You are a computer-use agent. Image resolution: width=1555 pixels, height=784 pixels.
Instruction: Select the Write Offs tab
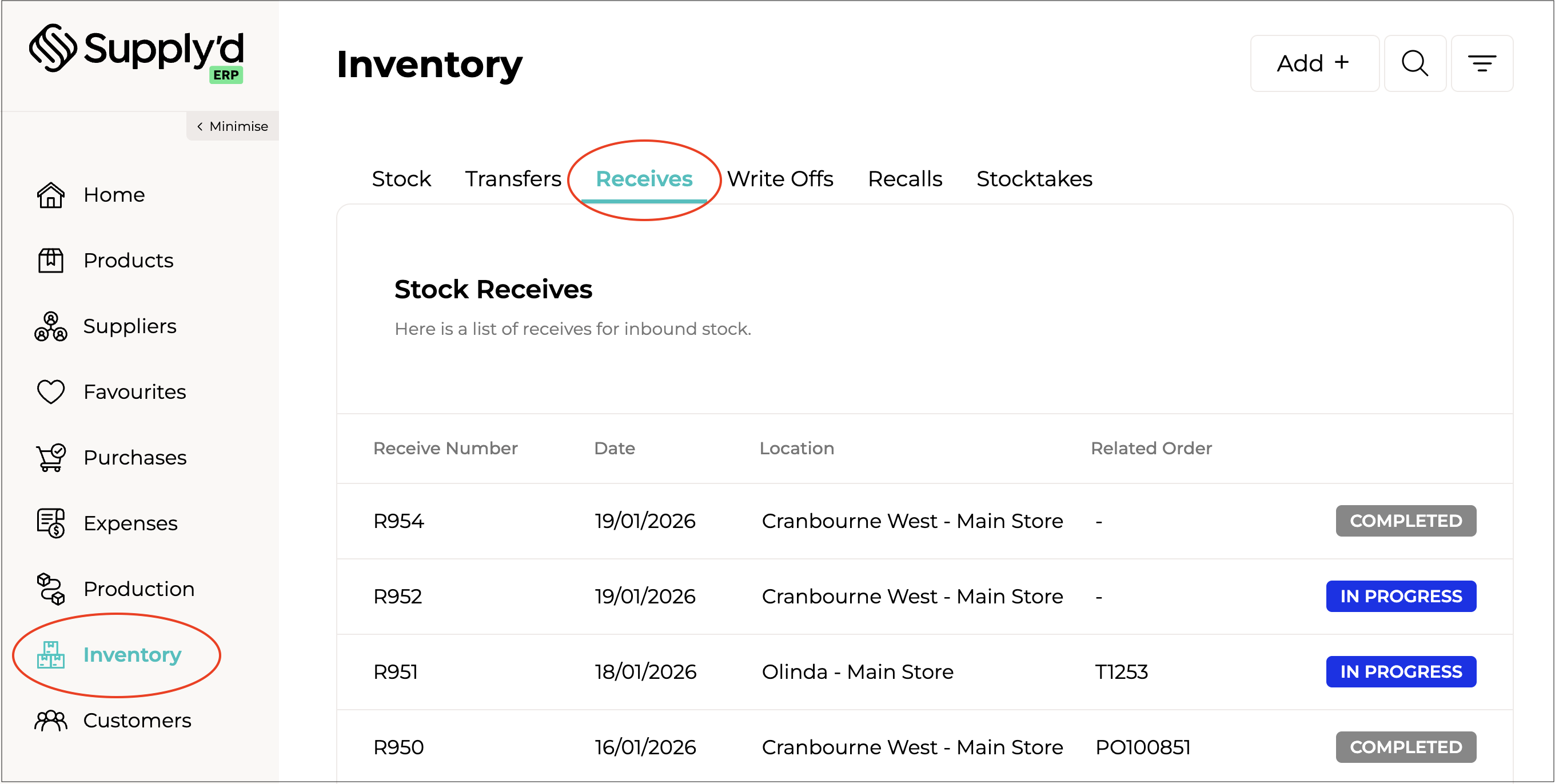click(780, 179)
